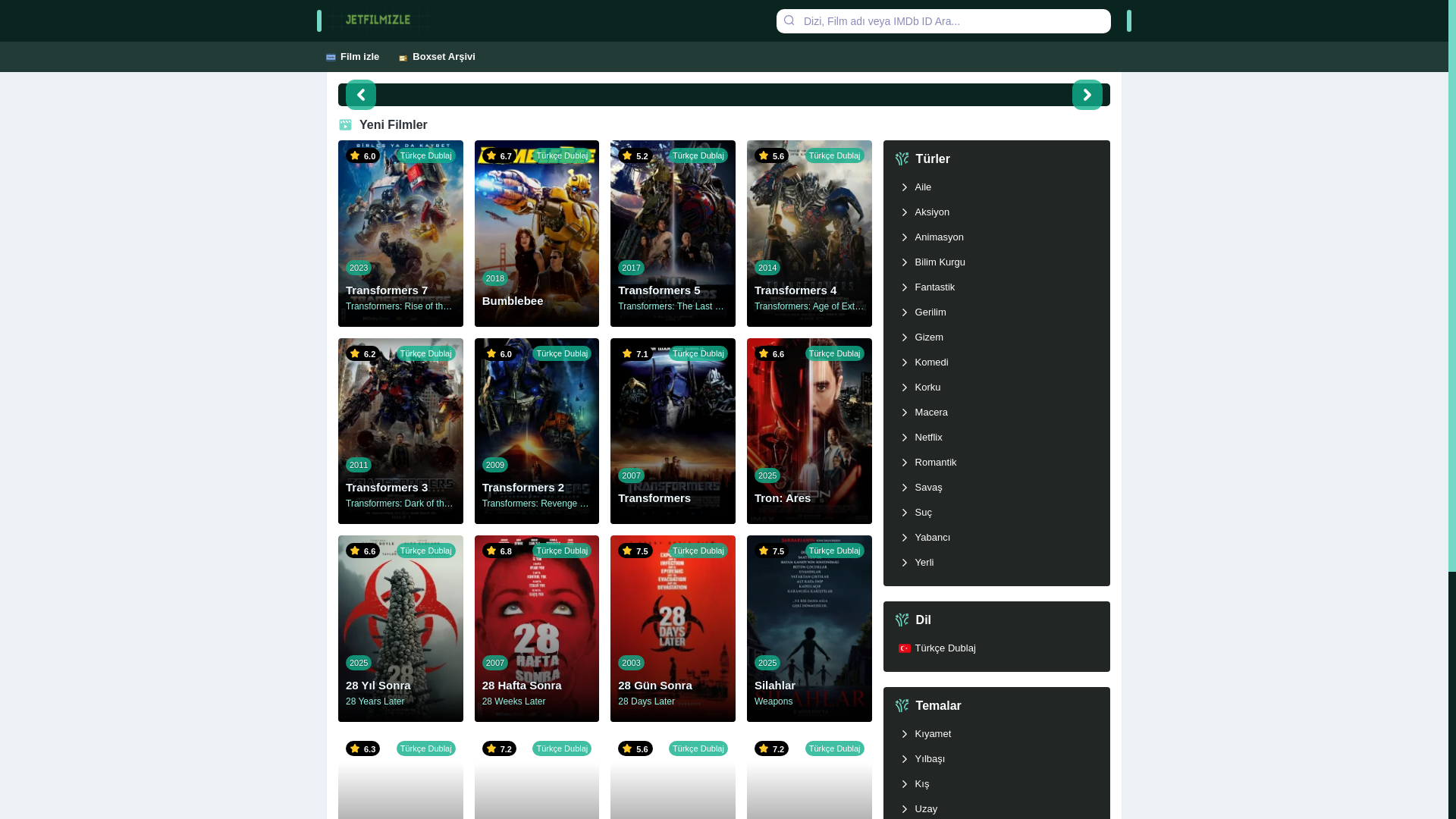The width and height of the screenshot is (1456, 819).
Task: Click chevron next to Korku
Action: pos(904,388)
